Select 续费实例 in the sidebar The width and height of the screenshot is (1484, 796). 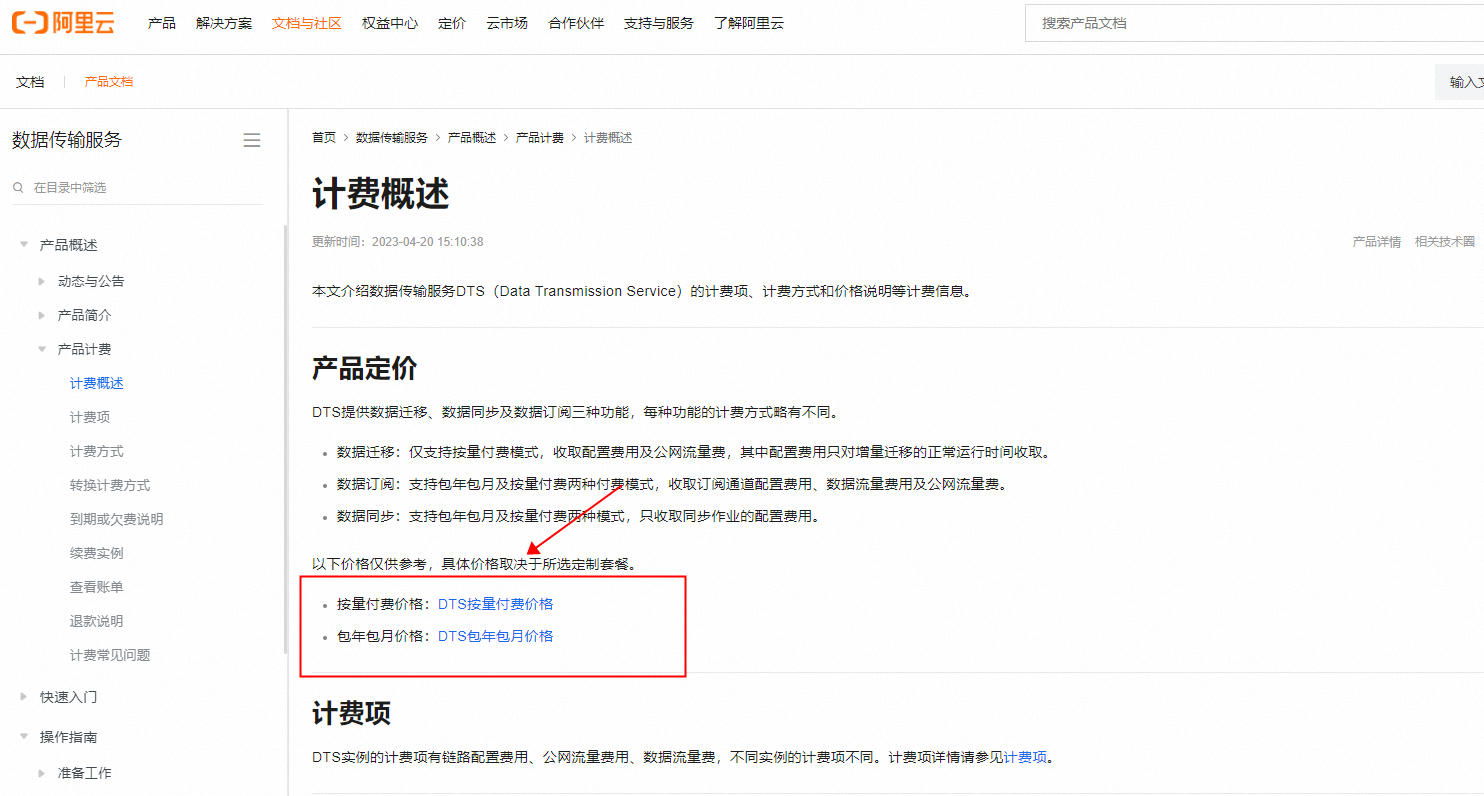point(97,554)
